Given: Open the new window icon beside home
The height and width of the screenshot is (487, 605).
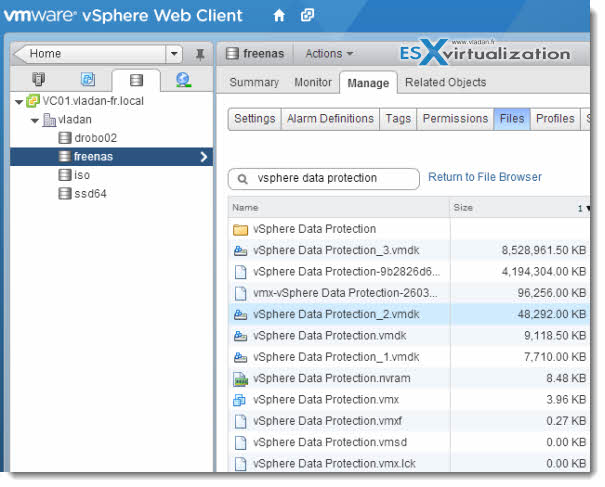Looking at the screenshot, I should tap(307, 15).
